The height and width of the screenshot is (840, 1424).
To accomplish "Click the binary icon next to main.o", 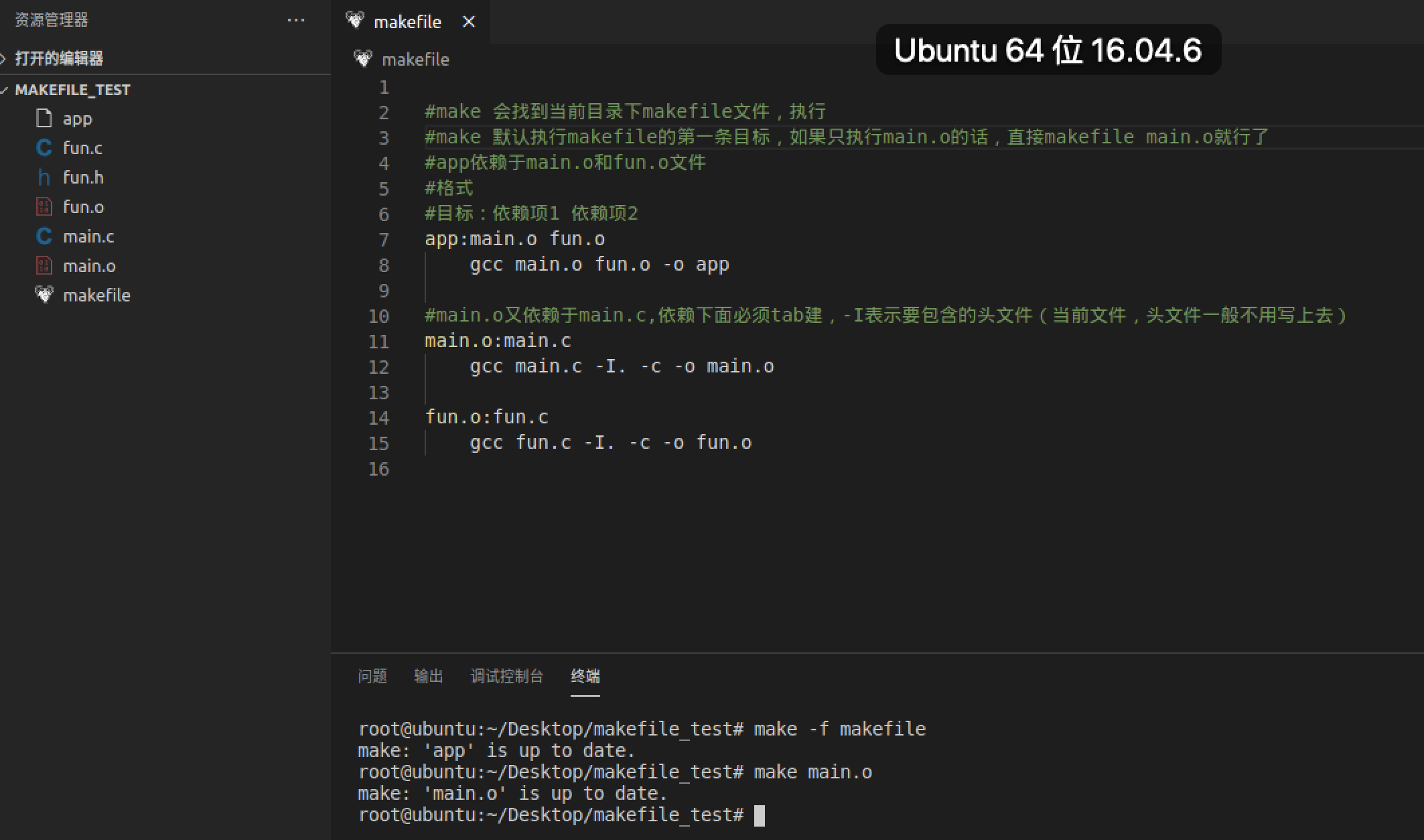I will pyautogui.click(x=44, y=266).
